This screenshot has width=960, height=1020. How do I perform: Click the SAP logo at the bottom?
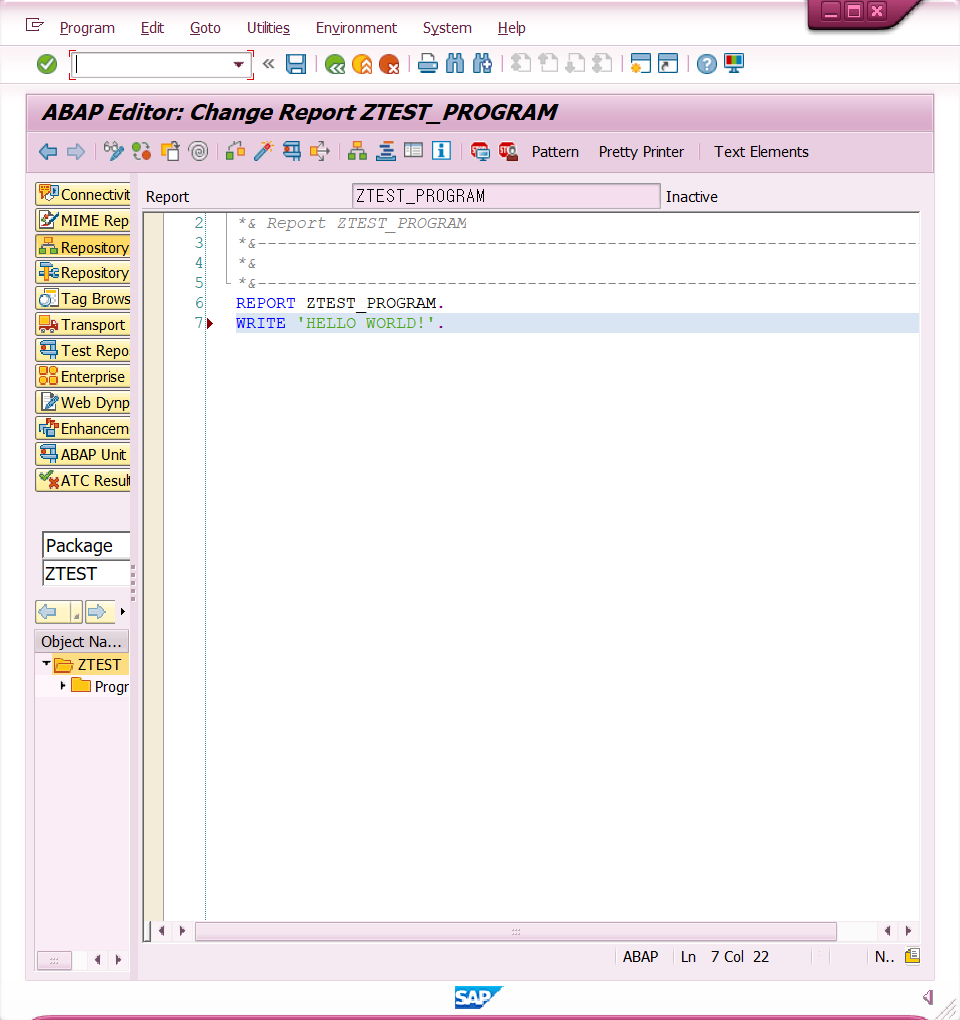pos(479,997)
